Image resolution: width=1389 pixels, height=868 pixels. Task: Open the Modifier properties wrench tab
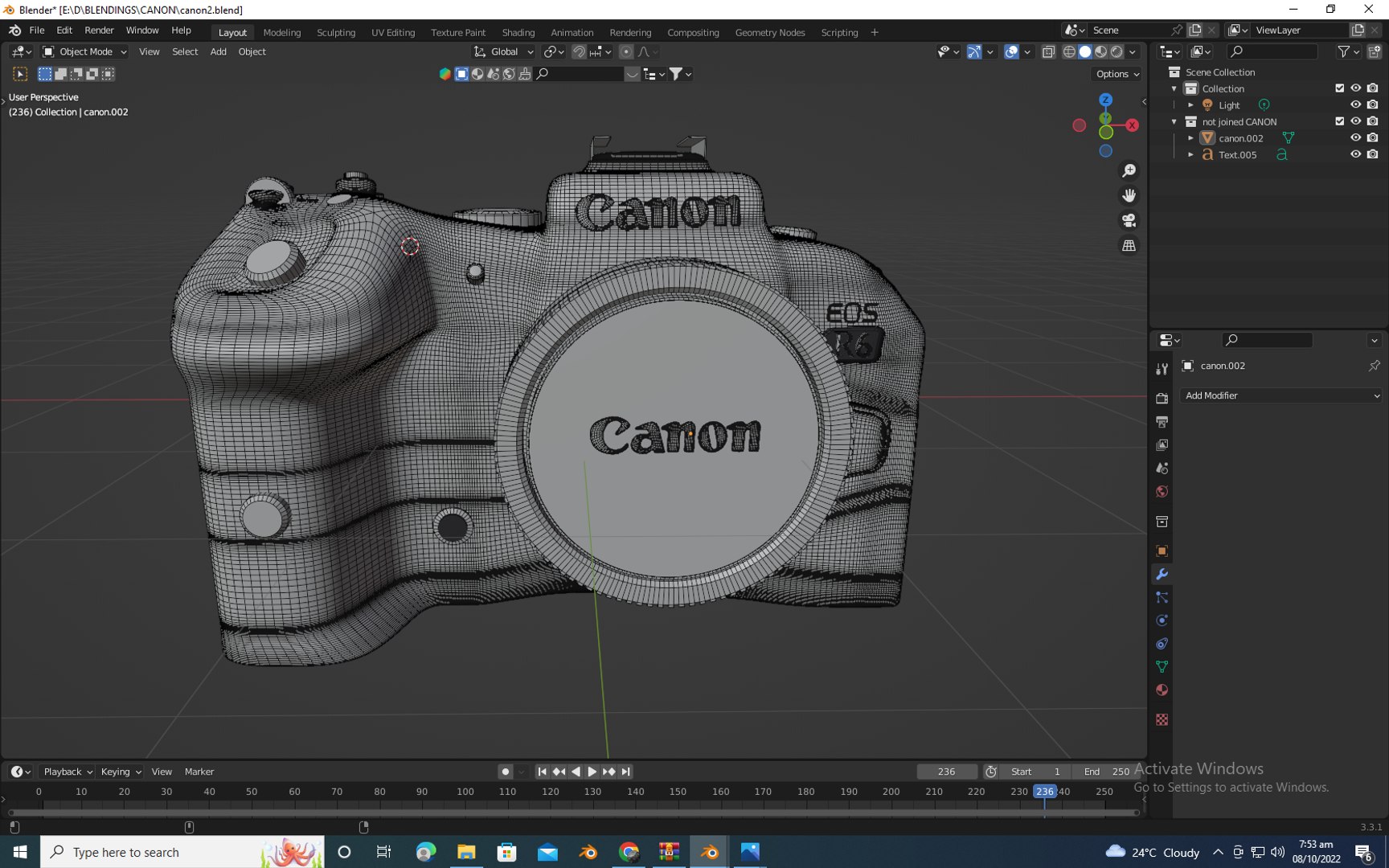1162,574
